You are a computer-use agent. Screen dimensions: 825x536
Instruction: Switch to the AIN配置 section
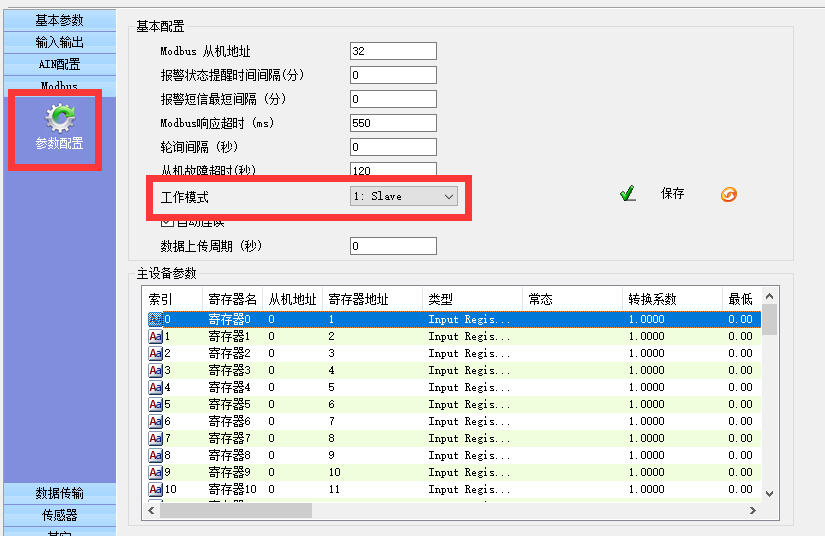tap(59, 64)
